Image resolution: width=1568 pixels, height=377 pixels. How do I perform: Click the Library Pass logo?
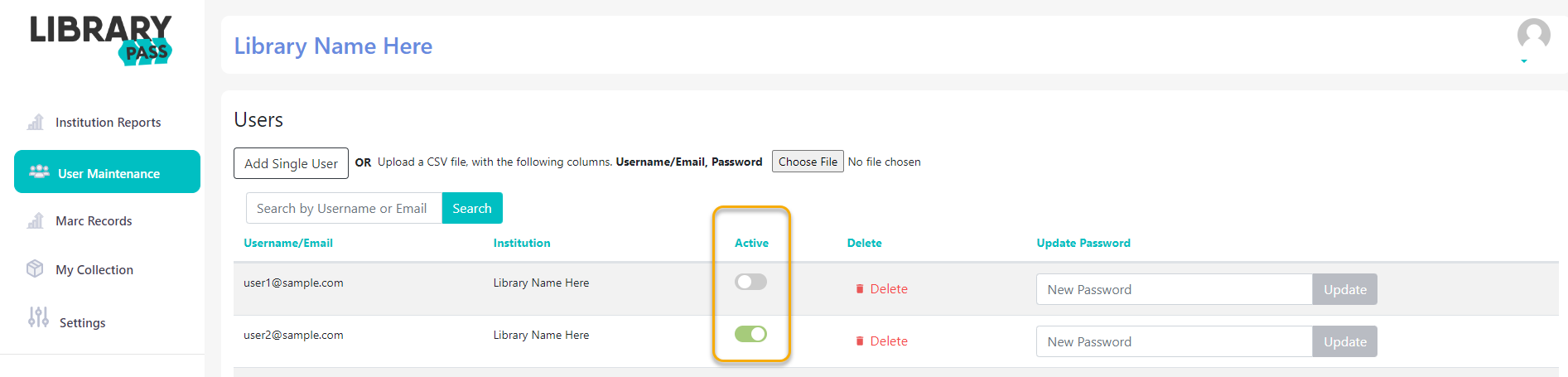[101, 40]
